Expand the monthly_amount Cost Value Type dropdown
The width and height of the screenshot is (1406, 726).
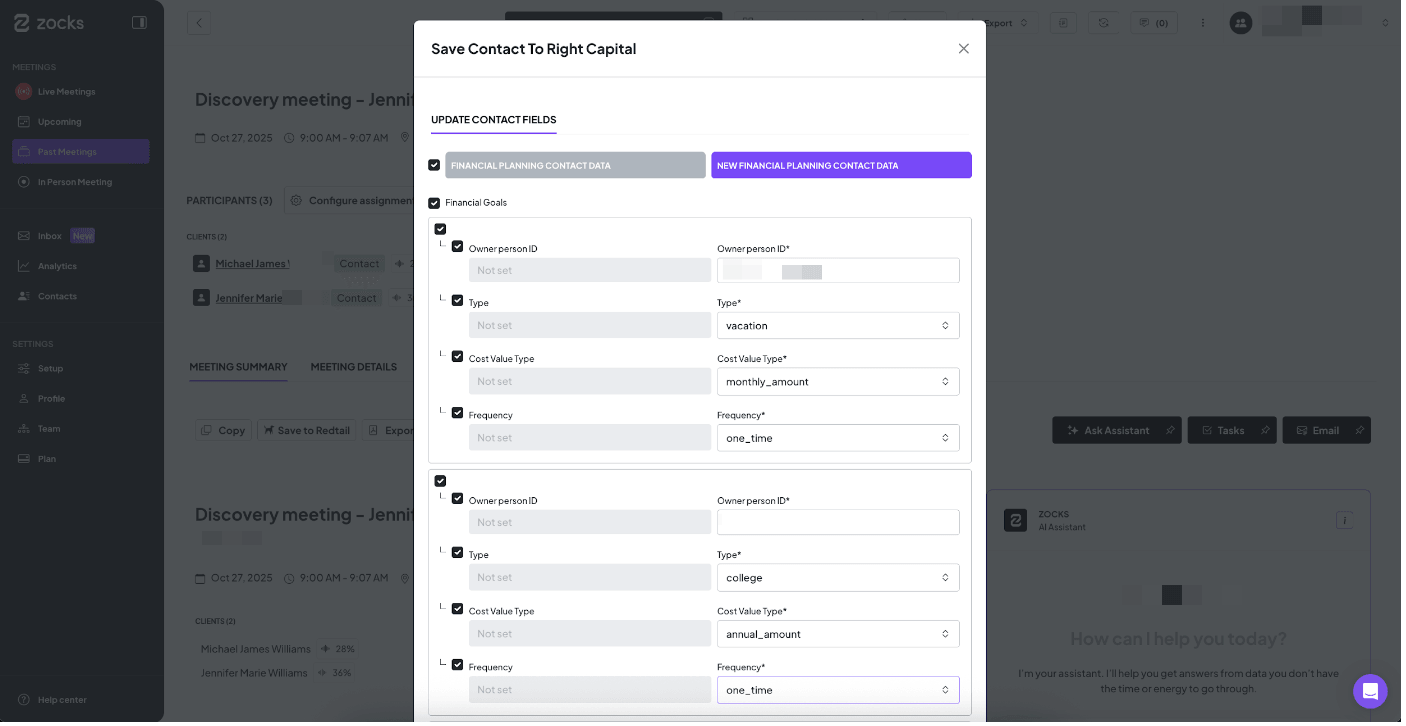[x=837, y=382]
